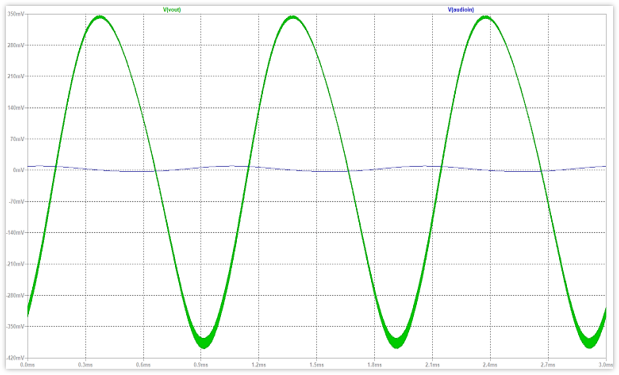619x375 pixels.
Task: Click the -420mV vertical axis label
Action: [x=15, y=358]
